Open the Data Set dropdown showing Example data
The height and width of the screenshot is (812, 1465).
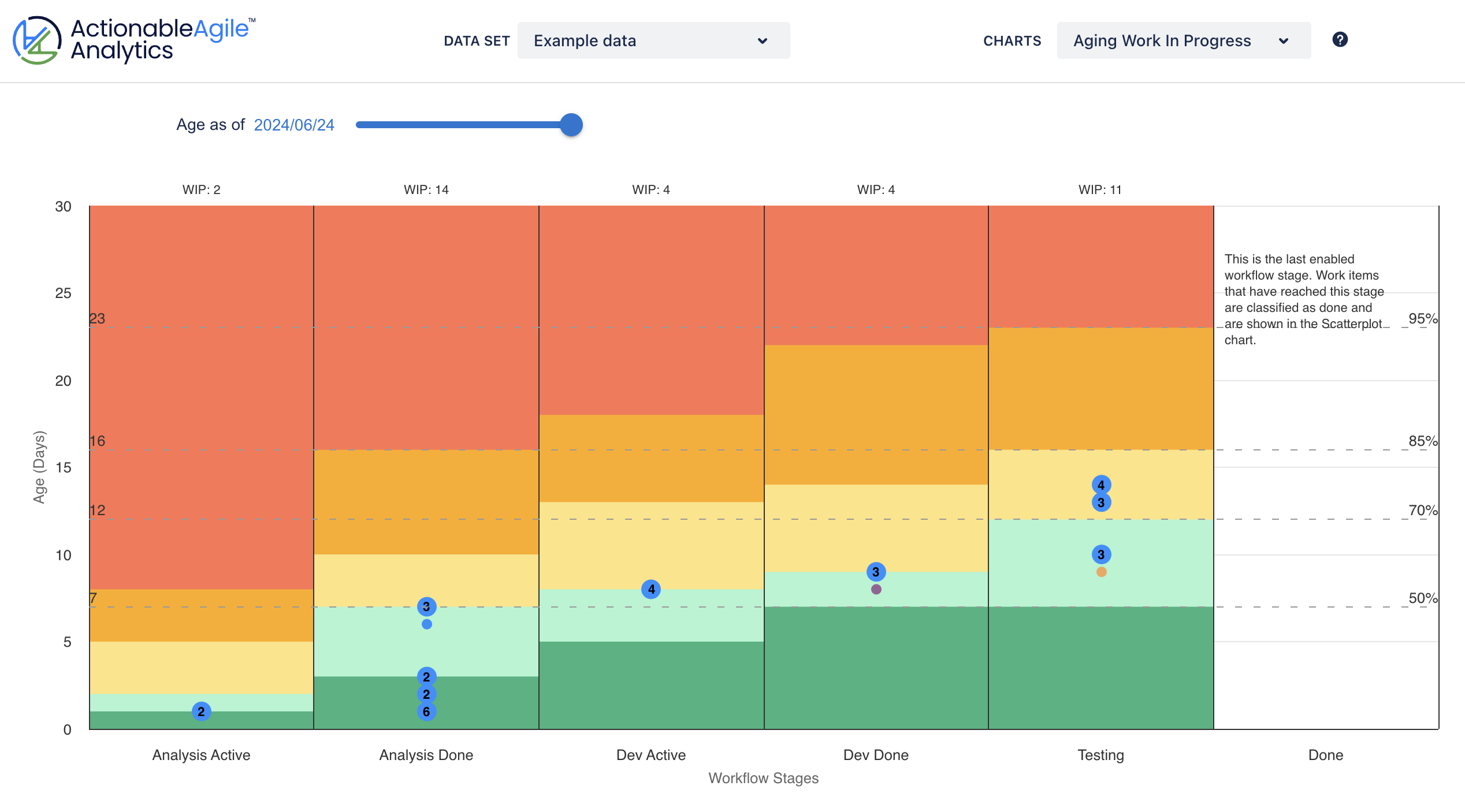653,40
